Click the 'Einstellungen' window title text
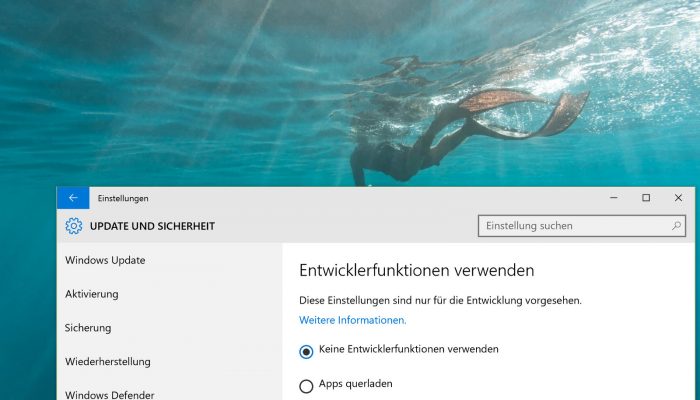 pos(123,198)
